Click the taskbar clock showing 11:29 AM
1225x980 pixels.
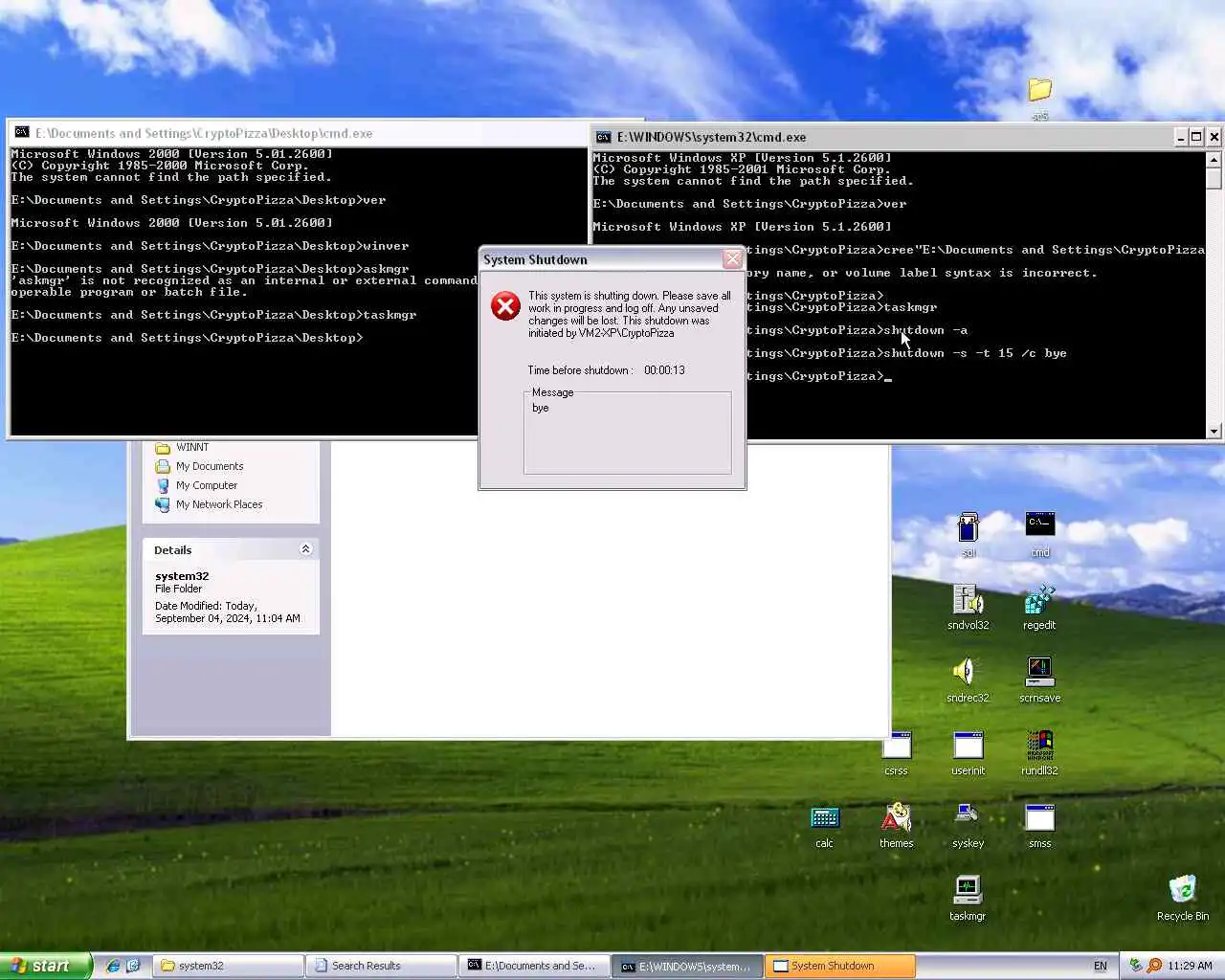click(1190, 966)
